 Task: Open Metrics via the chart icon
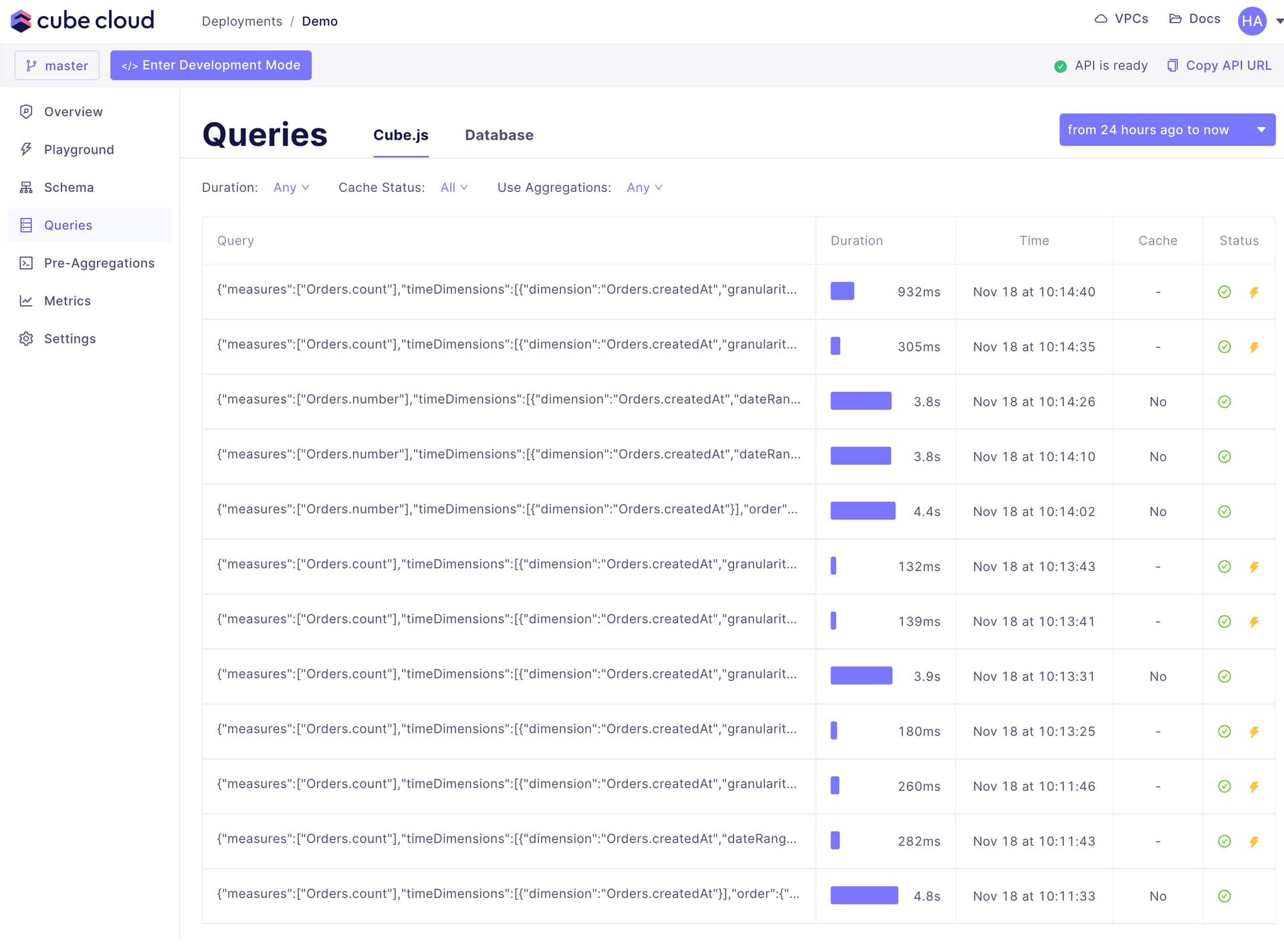[26, 301]
